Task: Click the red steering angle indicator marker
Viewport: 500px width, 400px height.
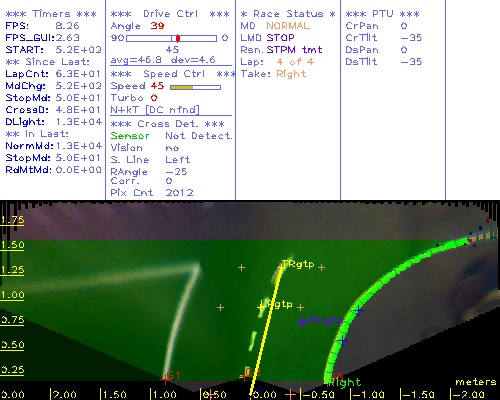Action: [x=178, y=38]
